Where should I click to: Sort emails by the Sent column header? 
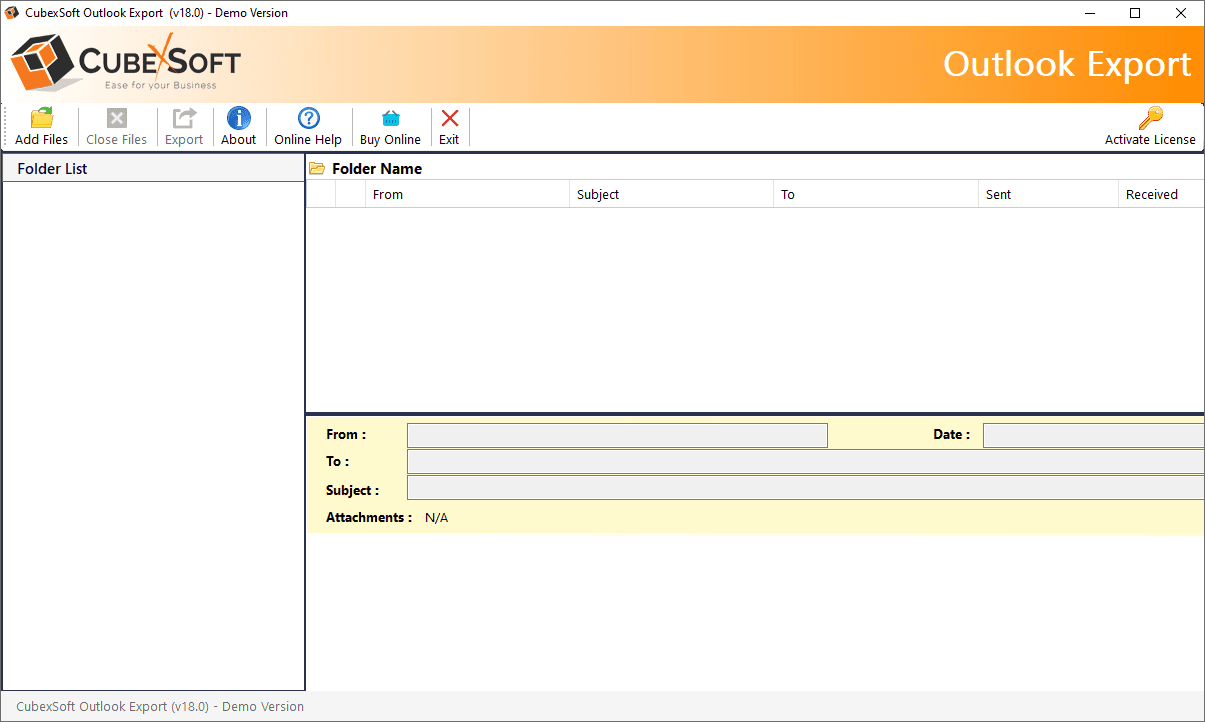[1048, 194]
